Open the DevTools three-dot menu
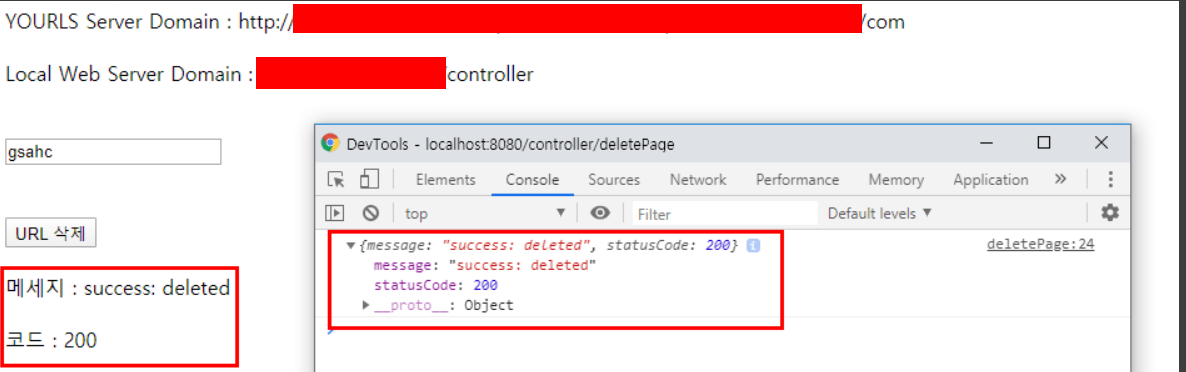The height and width of the screenshot is (372, 1186). pyautogui.click(x=1110, y=179)
